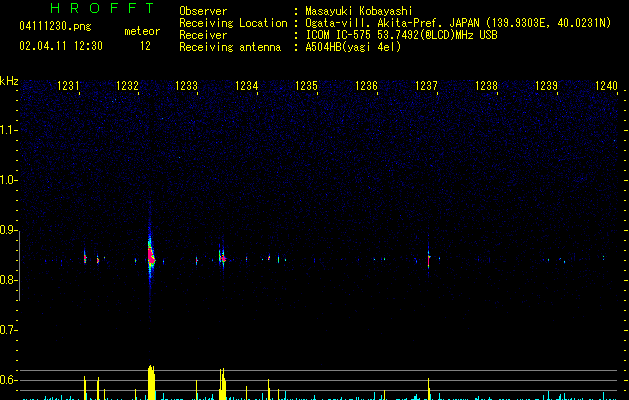Click the tallest yellow intensity bar after 1232
This screenshot has height=400, width=629.
(151, 382)
